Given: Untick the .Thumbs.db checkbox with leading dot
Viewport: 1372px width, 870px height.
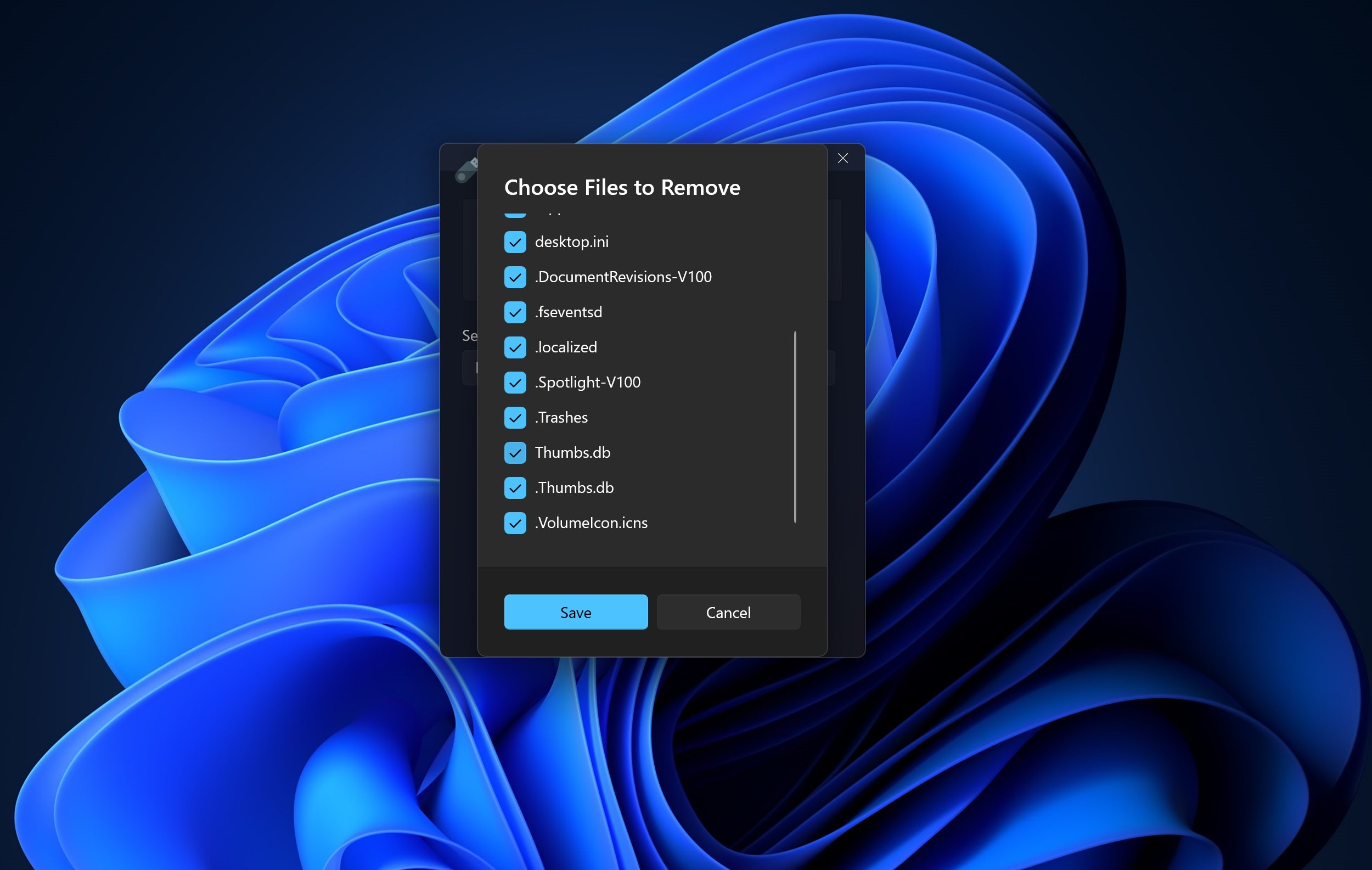Looking at the screenshot, I should (515, 489).
